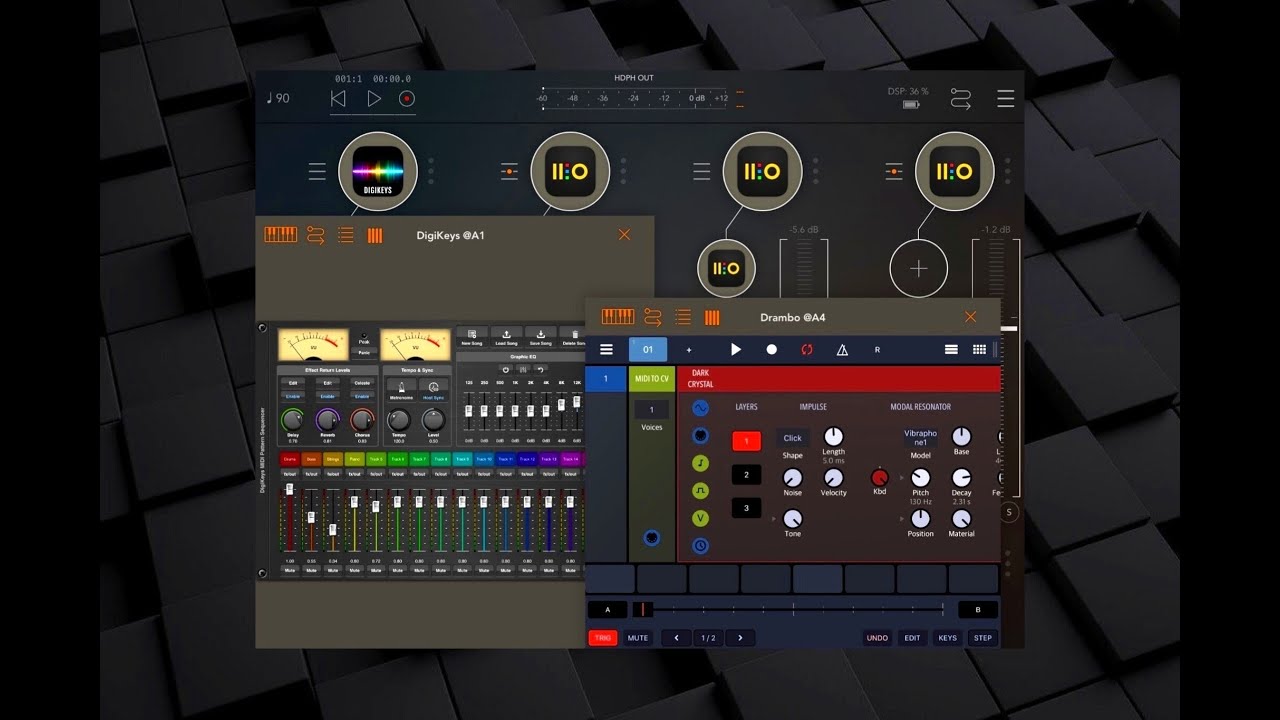Image resolution: width=1280 pixels, height=720 pixels.
Task: Toggle the Graphic EQ power button
Action: coord(506,368)
